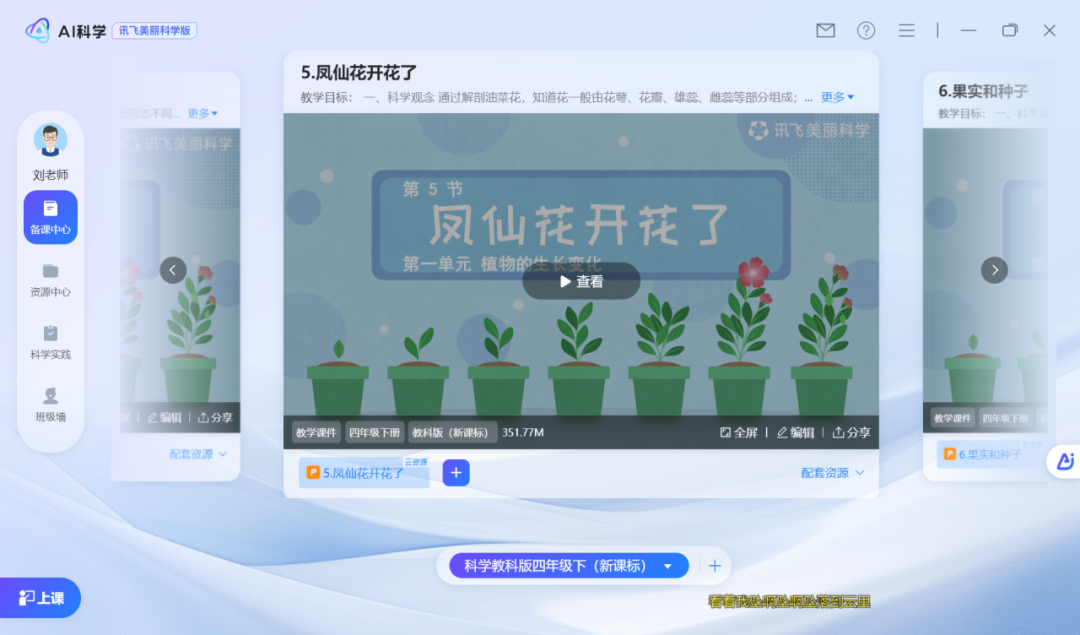This screenshot has width=1080, height=635.
Task: Open 班级墙 in the sidebar
Action: point(50,403)
